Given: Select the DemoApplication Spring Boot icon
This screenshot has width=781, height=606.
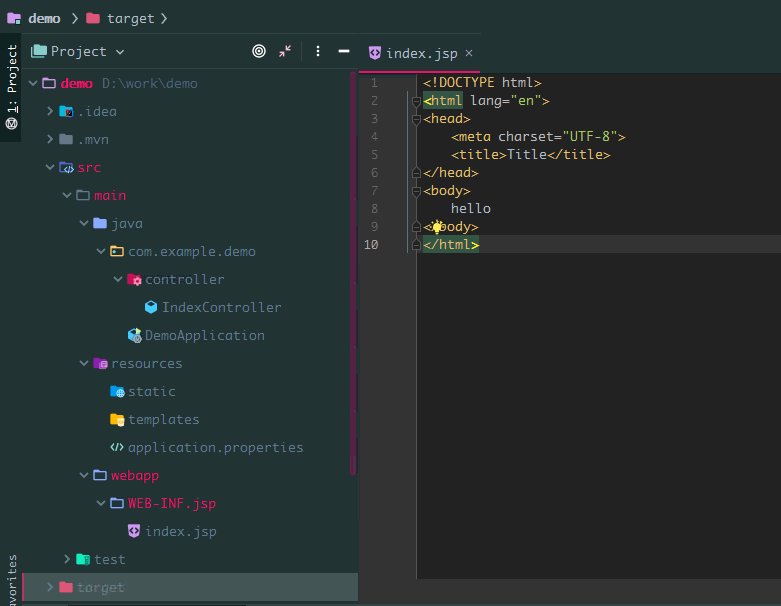Looking at the screenshot, I should [134, 335].
